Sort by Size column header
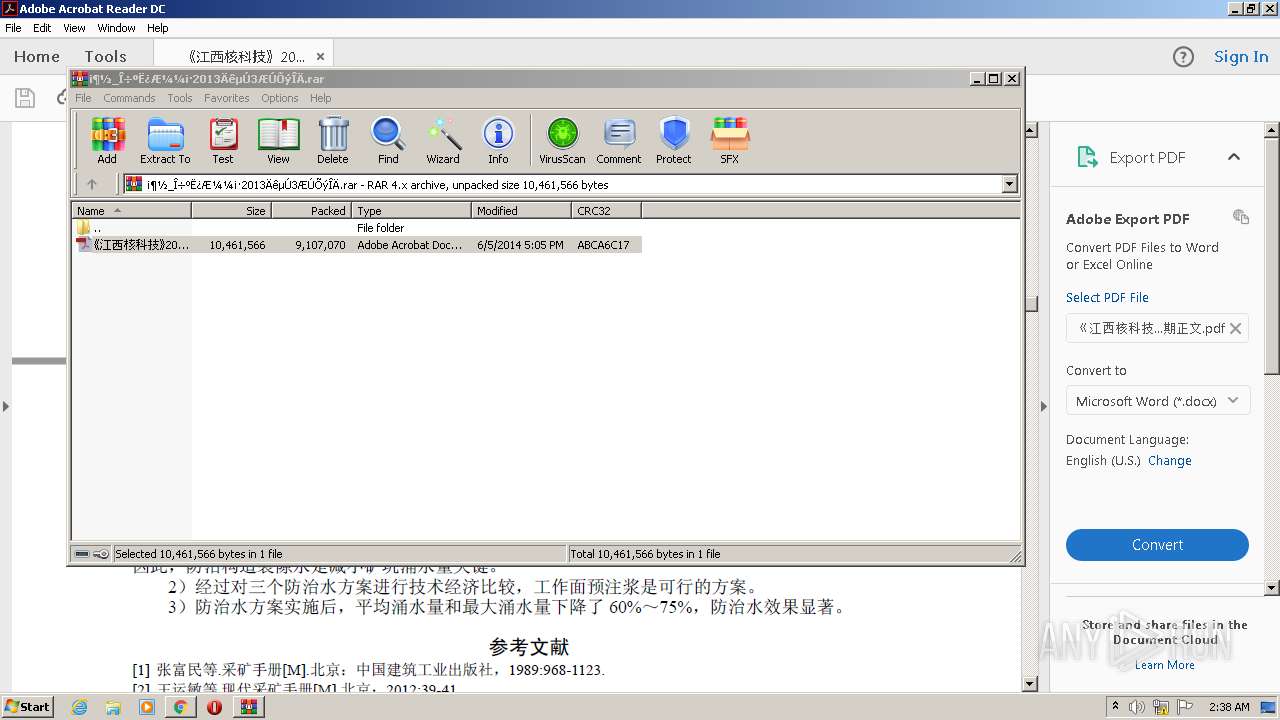The height and width of the screenshot is (720, 1280). click(231, 211)
